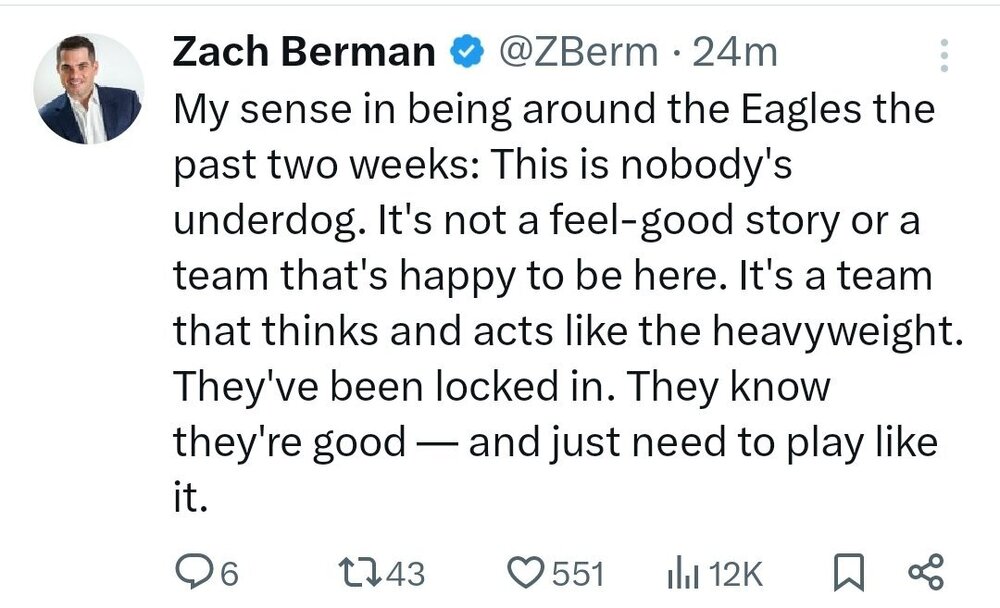The image size is (1000, 608).
Task: Open view analytics bar chart icon
Action: pos(681,573)
